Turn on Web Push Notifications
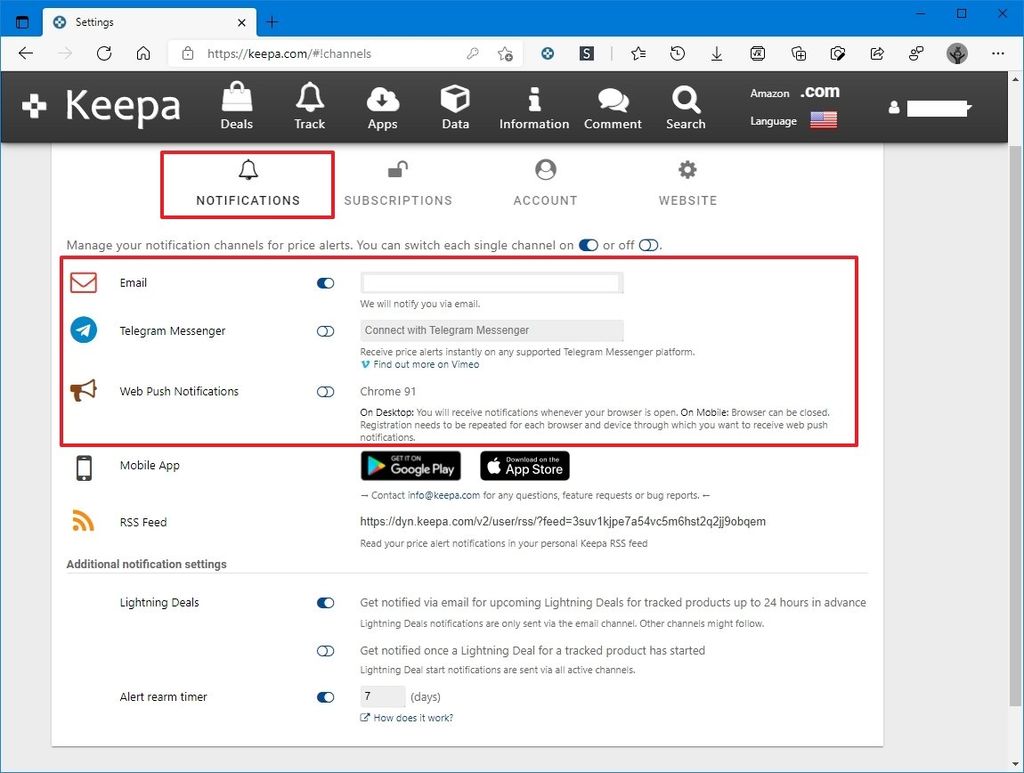 [325, 392]
